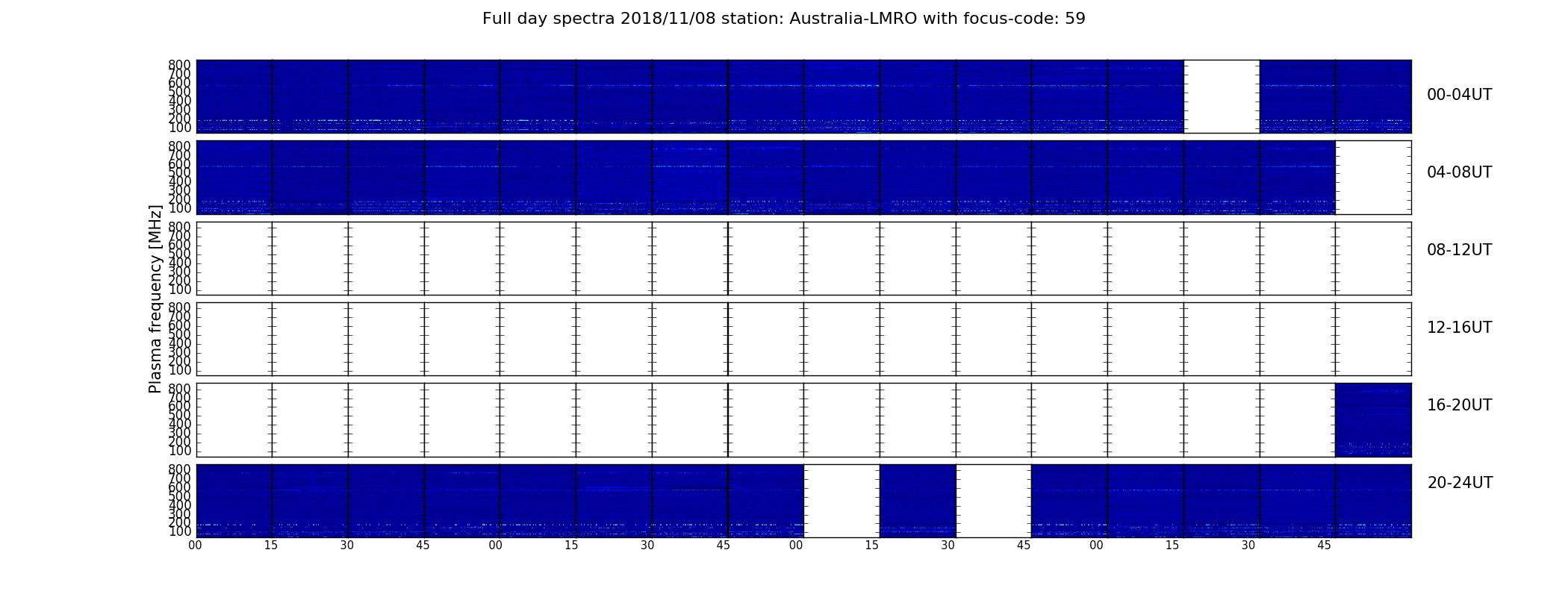Select the "08-12UT" row label
The width and height of the screenshot is (1568, 597).
coord(1459,250)
